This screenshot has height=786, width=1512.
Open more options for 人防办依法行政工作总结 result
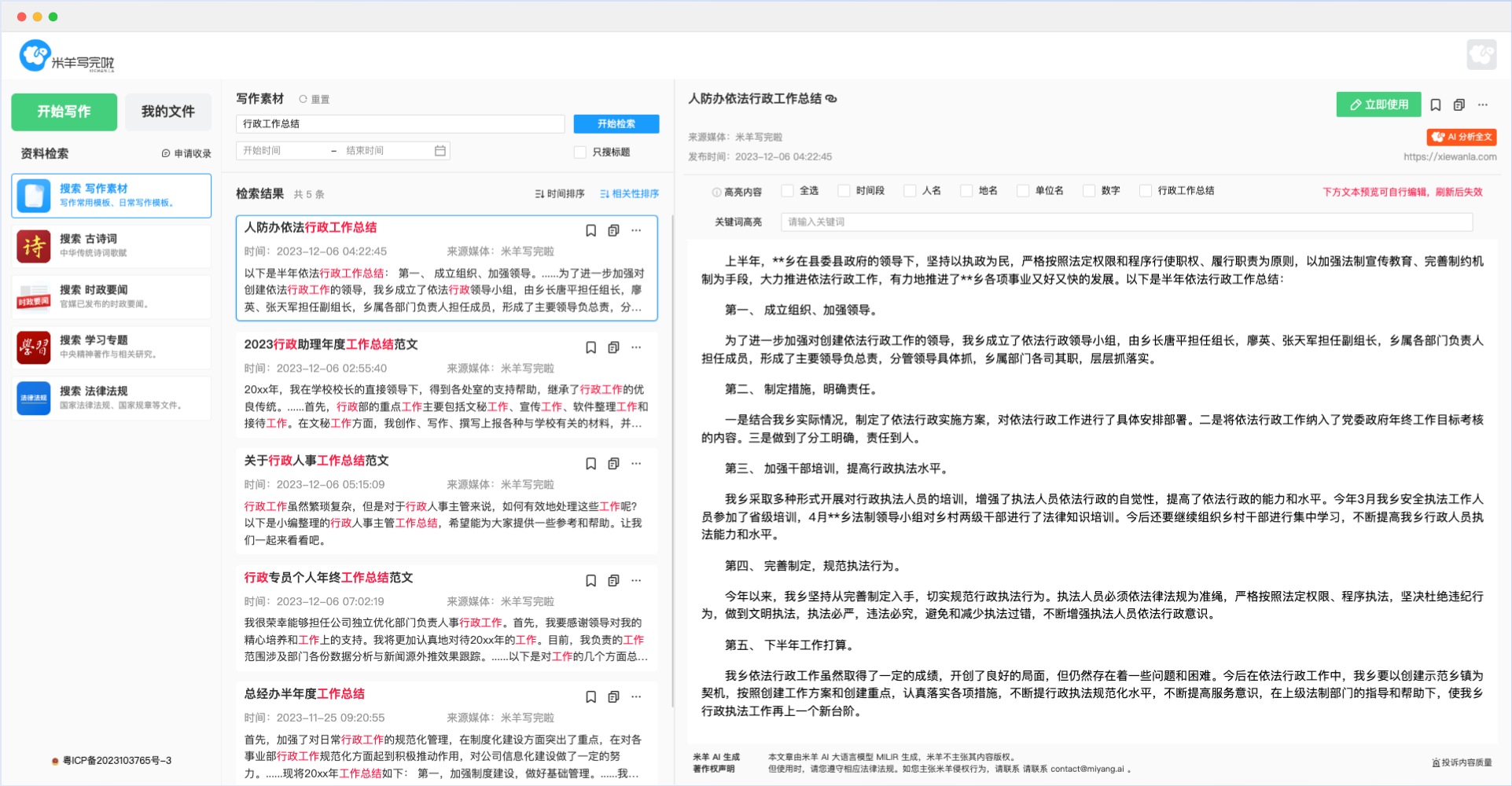pos(636,230)
